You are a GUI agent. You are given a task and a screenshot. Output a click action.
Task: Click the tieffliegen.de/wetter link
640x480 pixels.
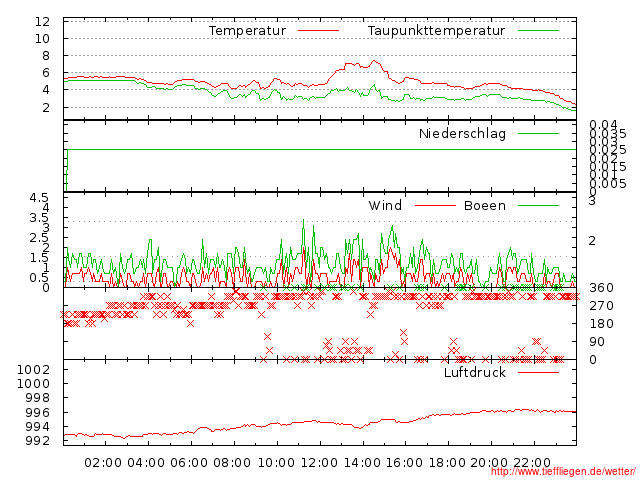point(563,472)
